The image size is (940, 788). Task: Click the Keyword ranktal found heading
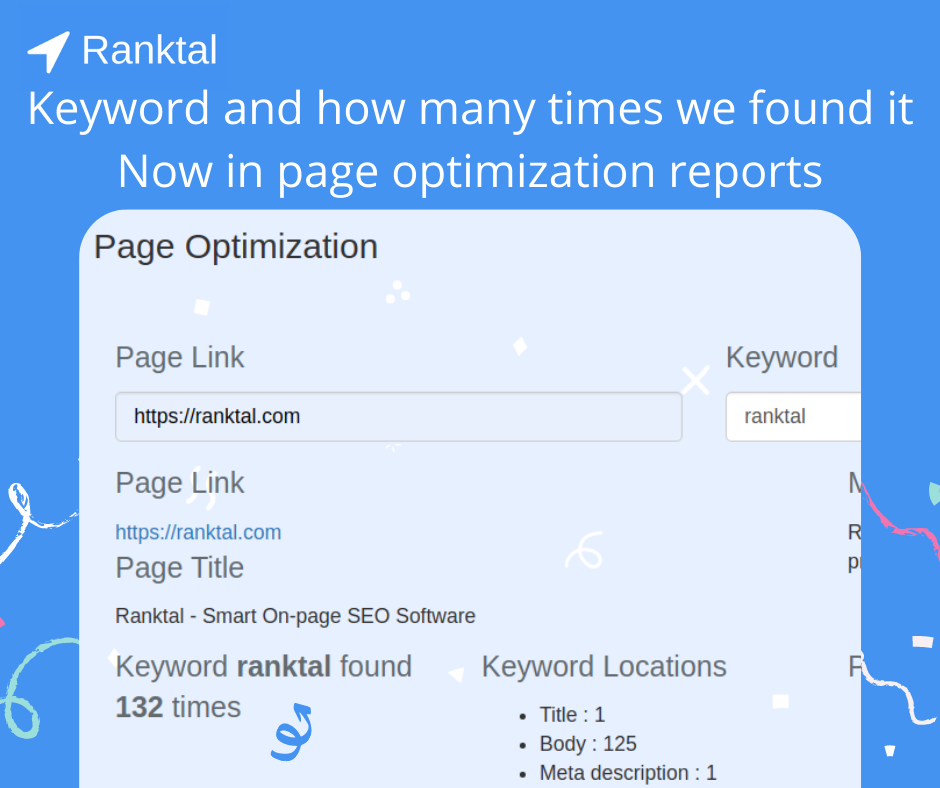point(264,666)
